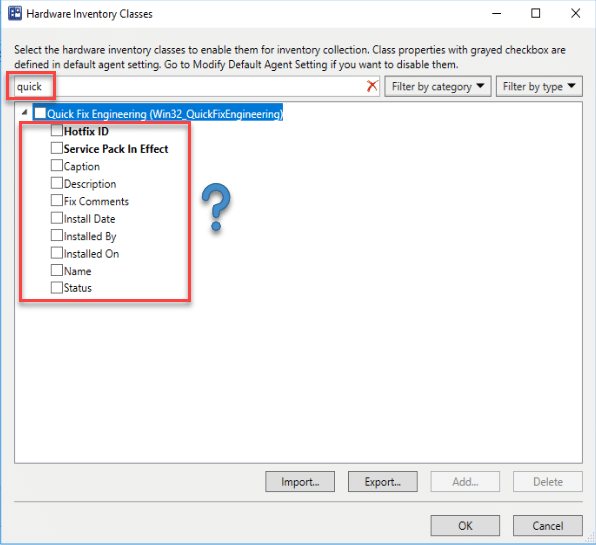The width and height of the screenshot is (596, 545).
Task: Open the Filter by category dropdown
Action: coord(438,87)
